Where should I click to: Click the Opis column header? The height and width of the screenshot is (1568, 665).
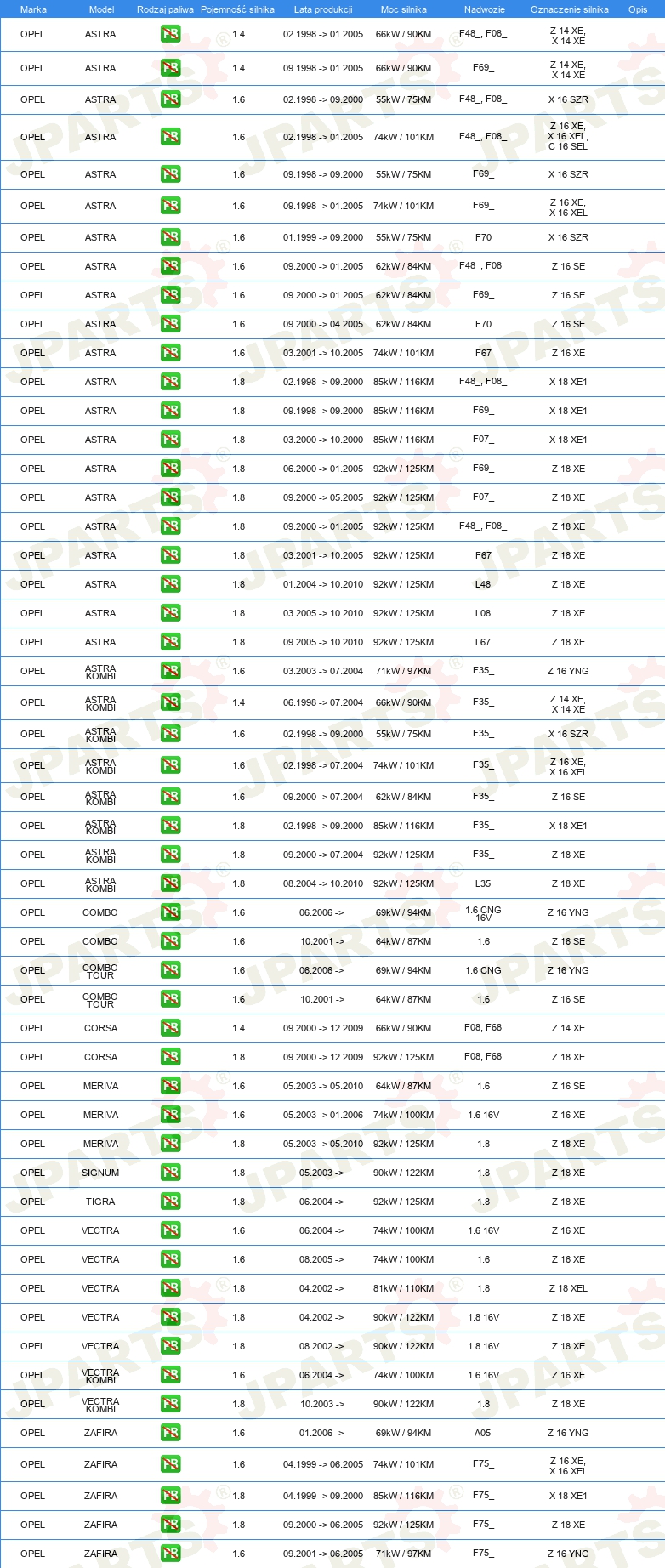point(638,9)
